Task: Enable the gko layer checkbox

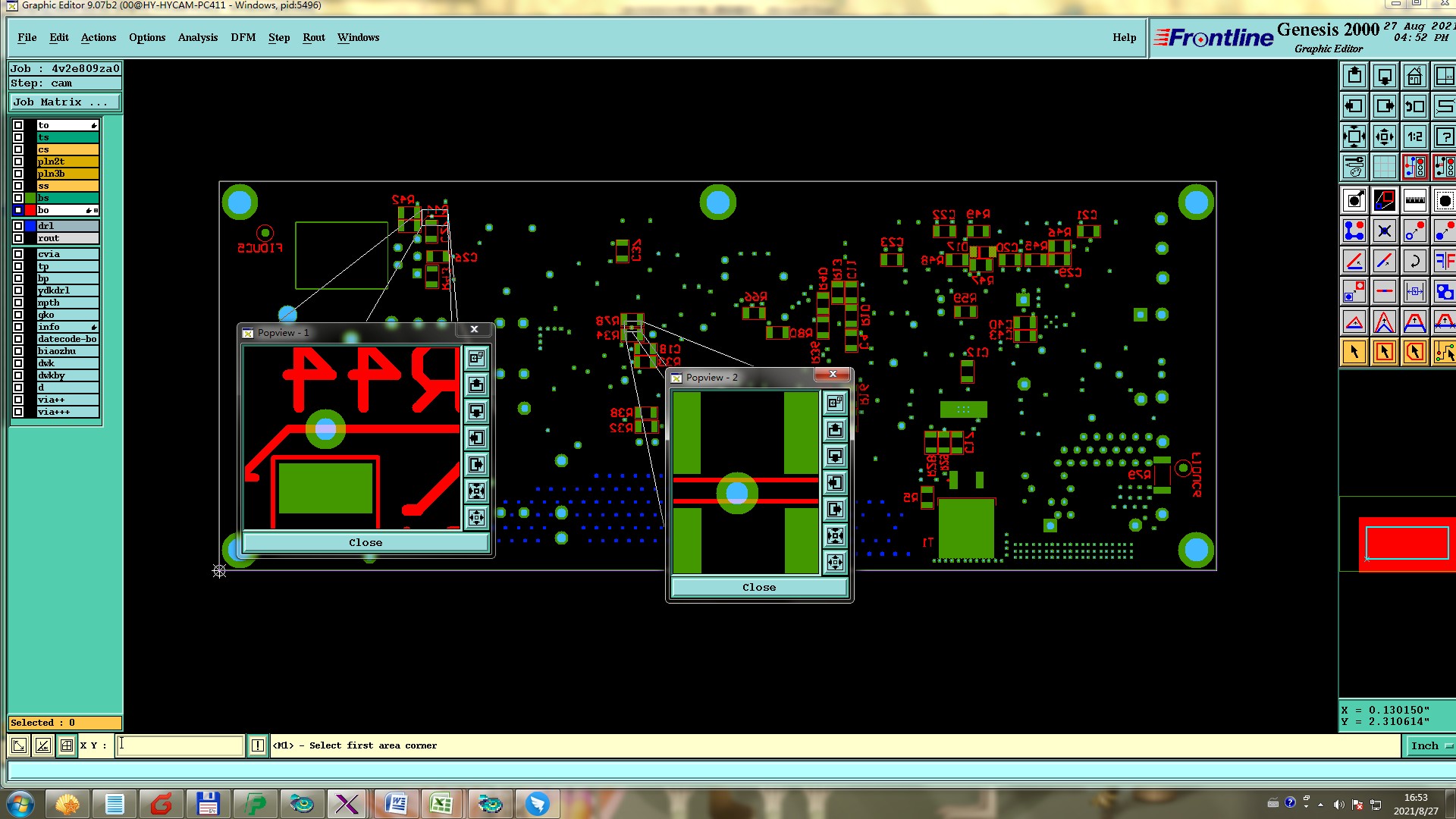Action: [18, 315]
